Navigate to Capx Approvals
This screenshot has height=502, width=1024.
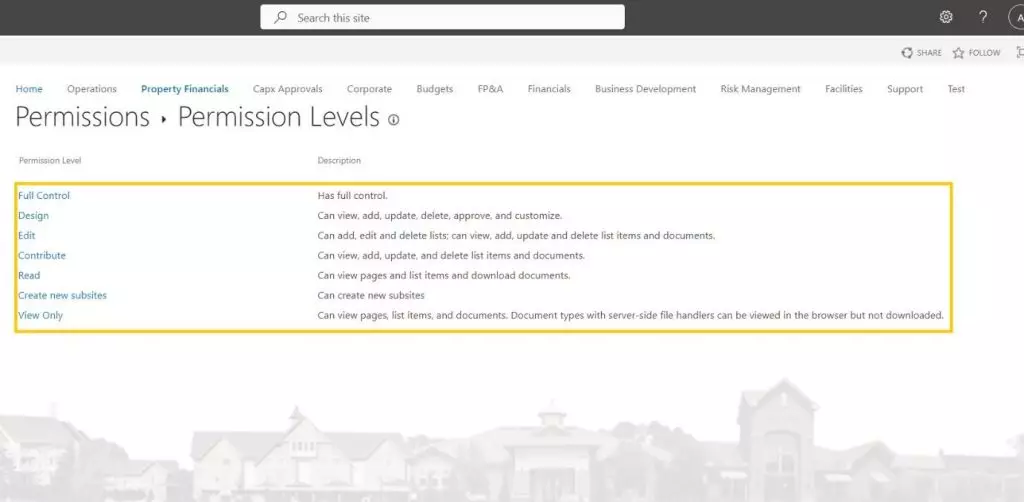pos(287,89)
